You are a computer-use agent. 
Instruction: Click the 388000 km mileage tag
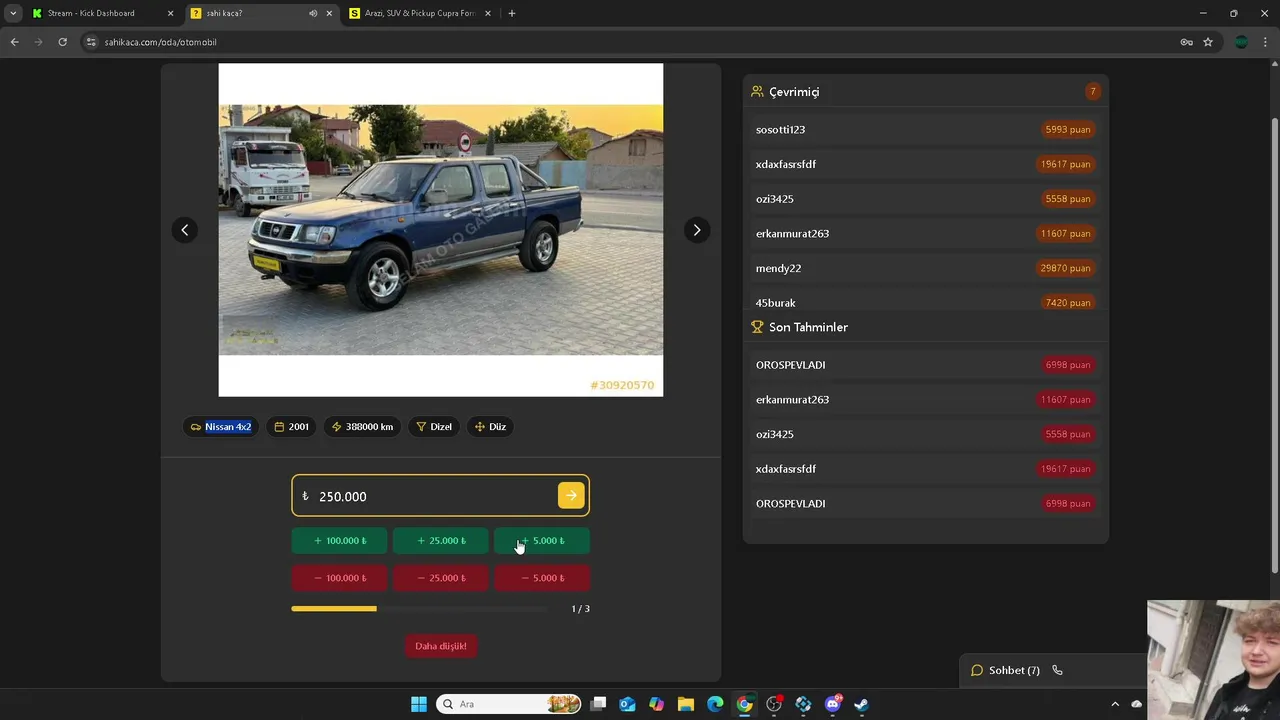[362, 427]
